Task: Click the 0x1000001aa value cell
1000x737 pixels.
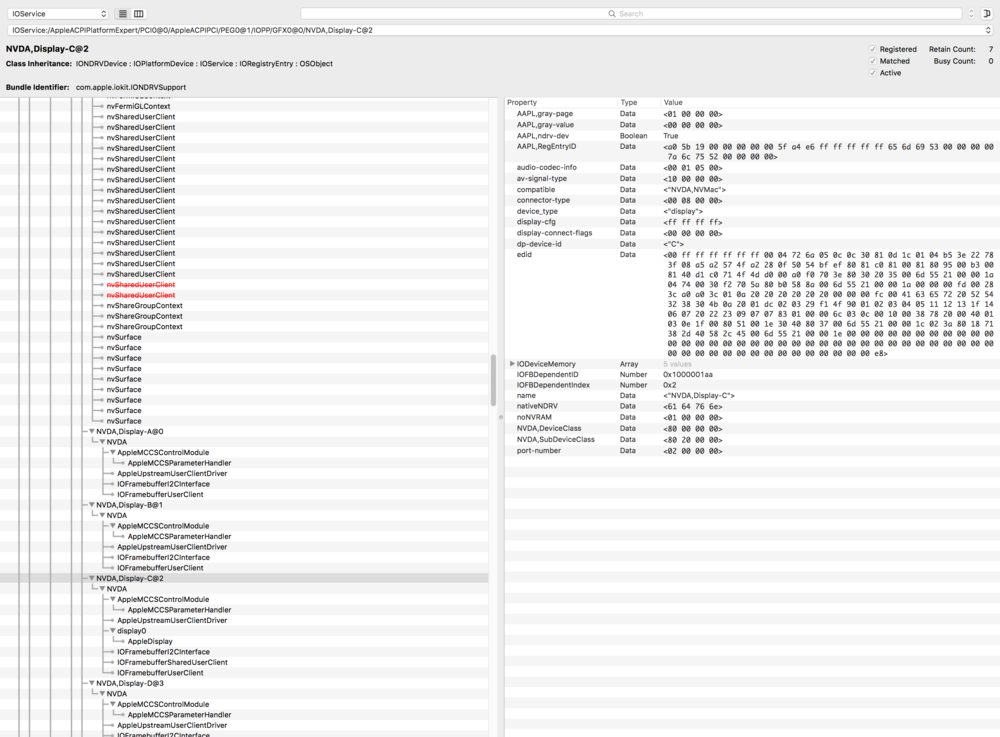Action: coord(688,374)
